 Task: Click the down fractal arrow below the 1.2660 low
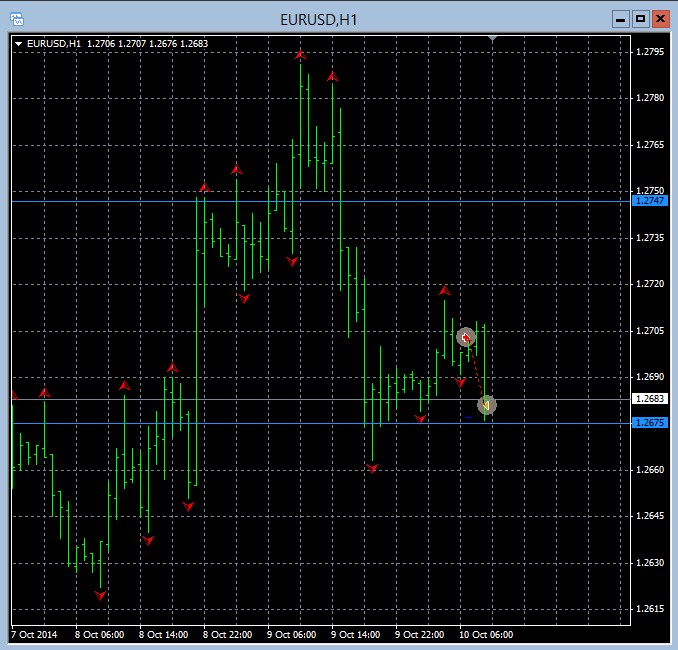(x=372, y=468)
